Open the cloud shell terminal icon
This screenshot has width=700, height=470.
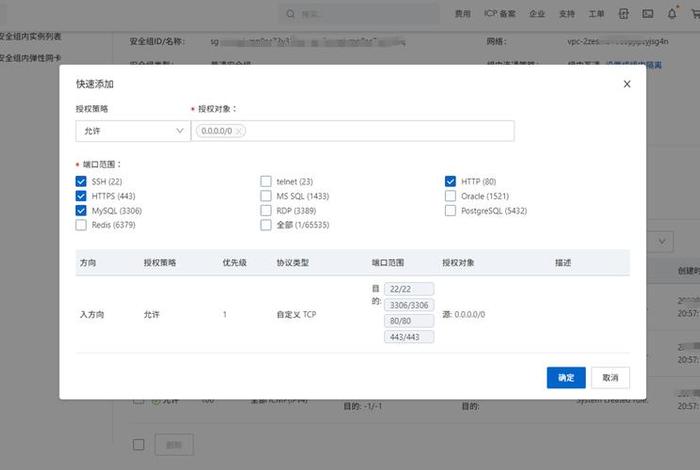(x=648, y=14)
